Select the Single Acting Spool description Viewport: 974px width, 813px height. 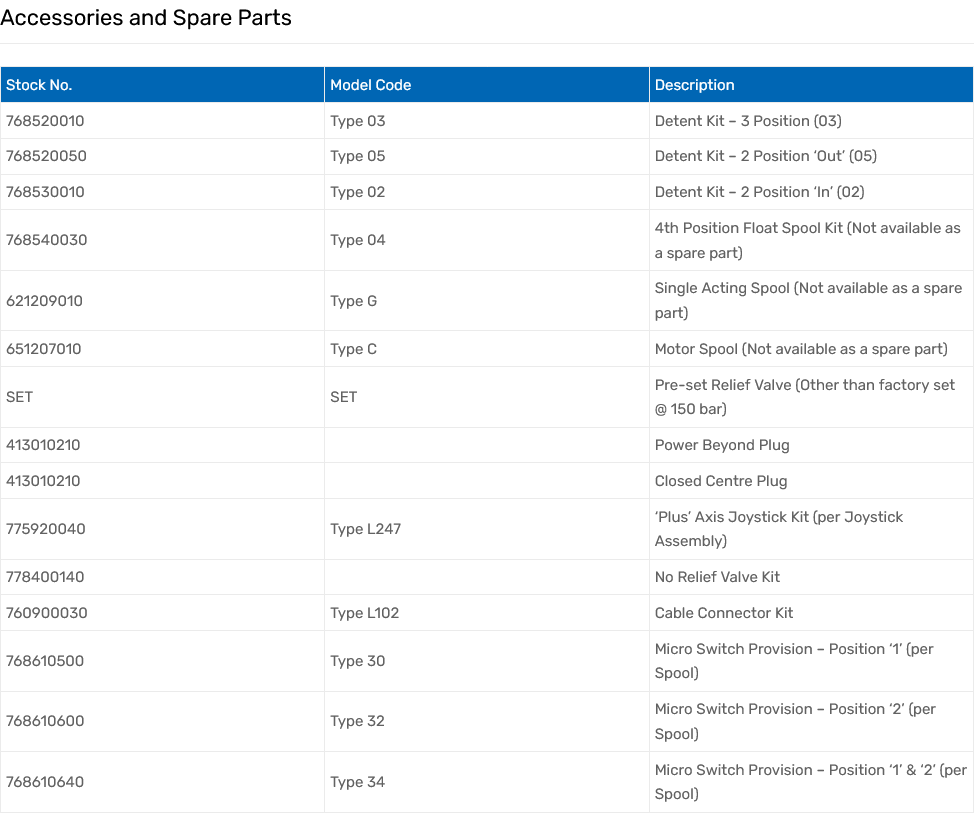tap(807, 300)
